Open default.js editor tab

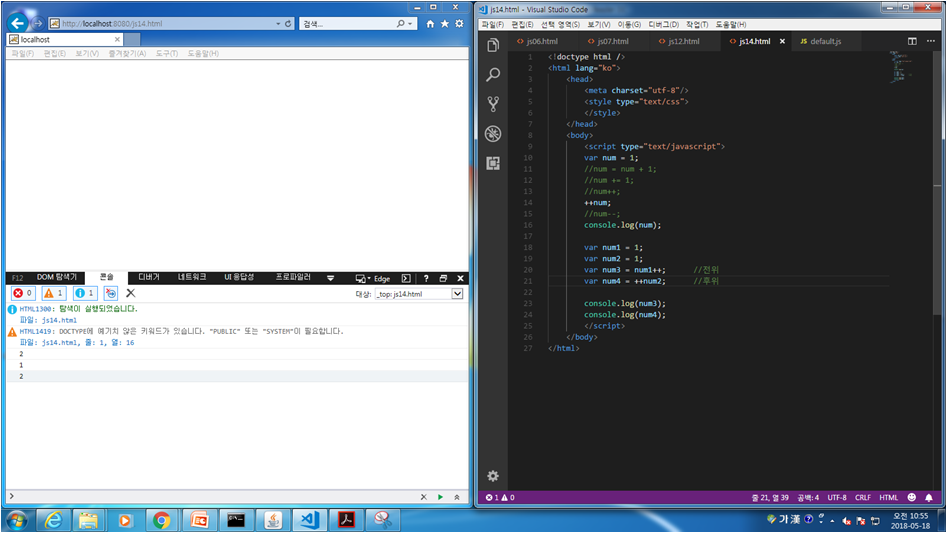point(825,41)
